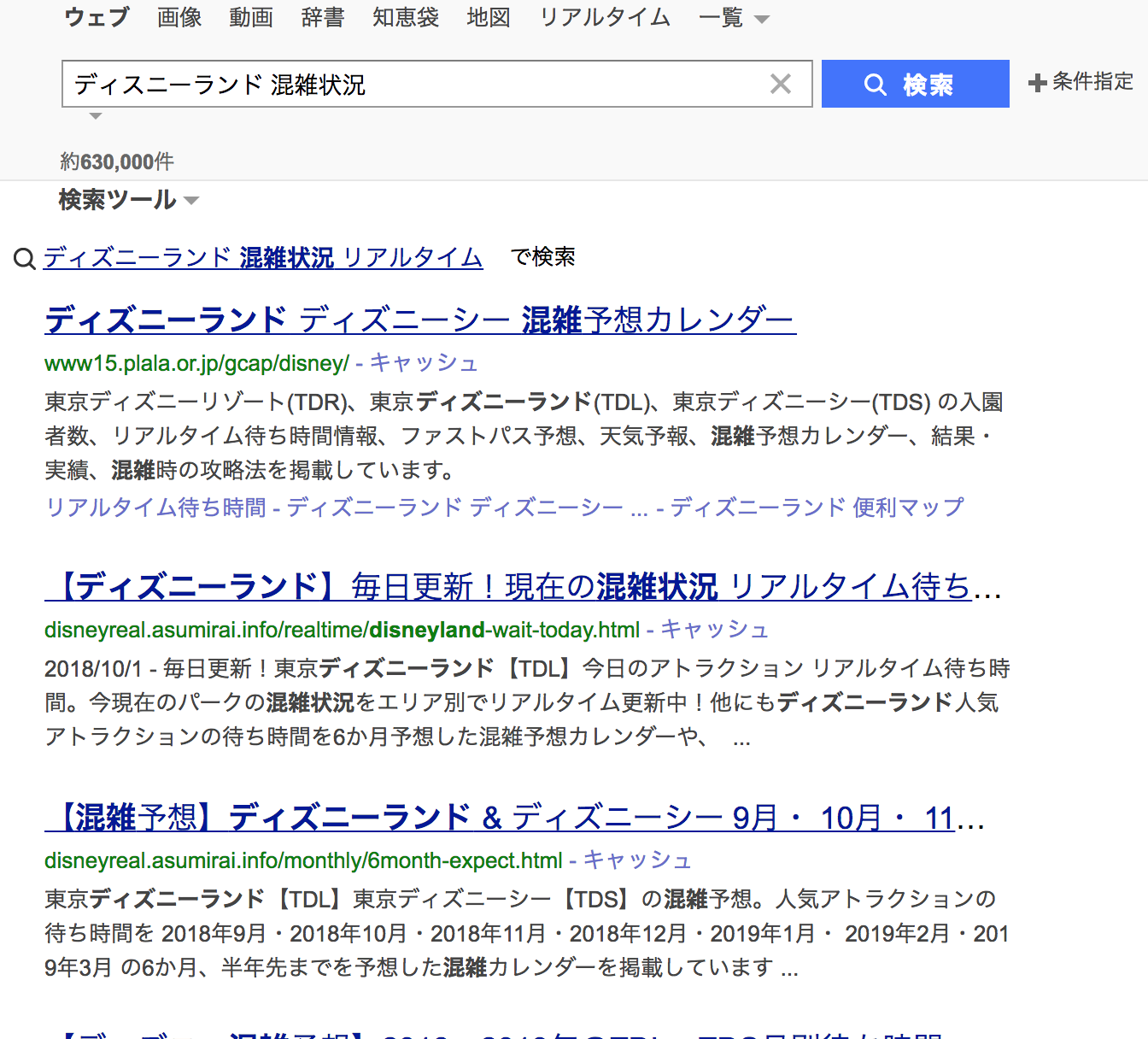Image resolution: width=1148 pixels, height=1039 pixels.
Task: Go to the 地図 tab
Action: pyautogui.click(x=489, y=17)
